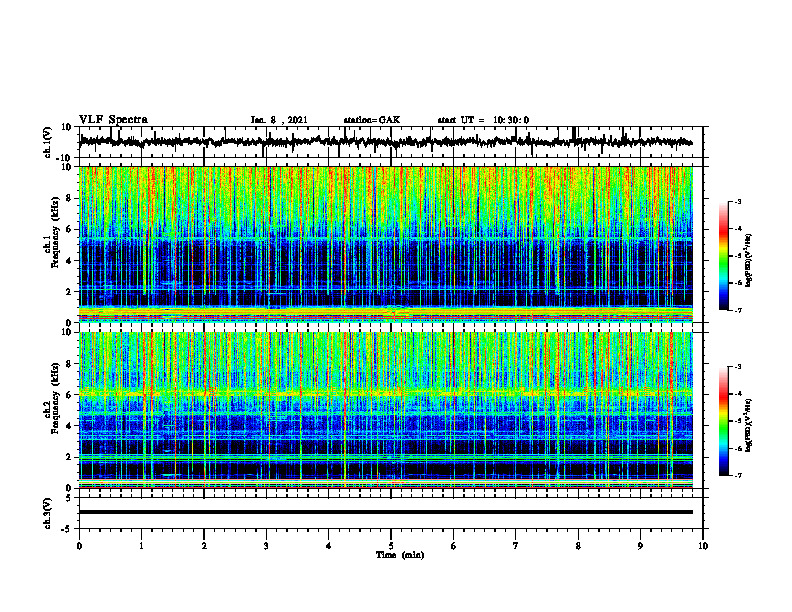Screen dimensions: 792x612
Task: Click the ch.1 voltage waveform trace
Action: click(386, 142)
